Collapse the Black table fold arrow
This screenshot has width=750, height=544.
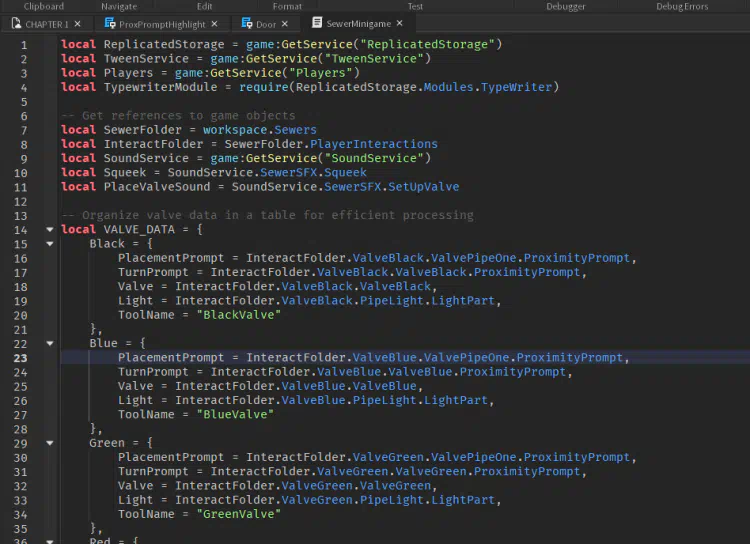[50, 244]
